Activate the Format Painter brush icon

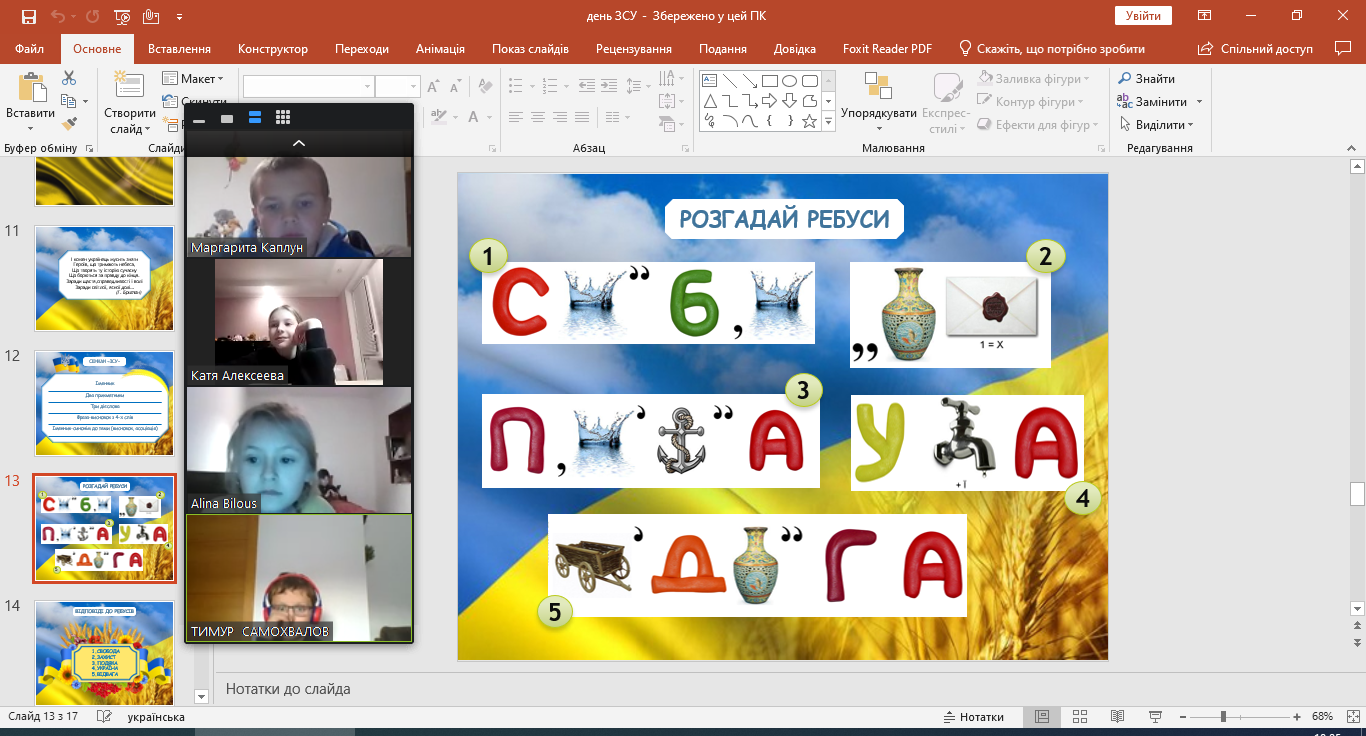click(x=69, y=124)
